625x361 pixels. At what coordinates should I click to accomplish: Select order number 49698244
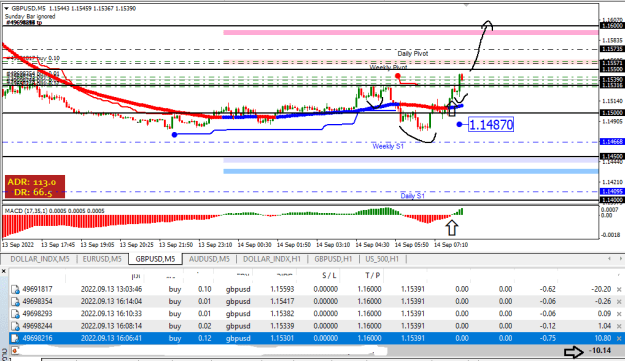coord(37,326)
